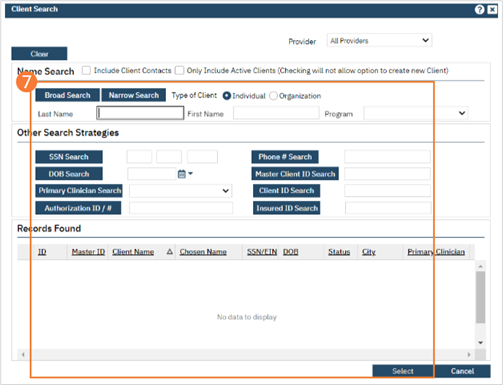Click the Client ID Search button
503x385 pixels.
click(287, 191)
